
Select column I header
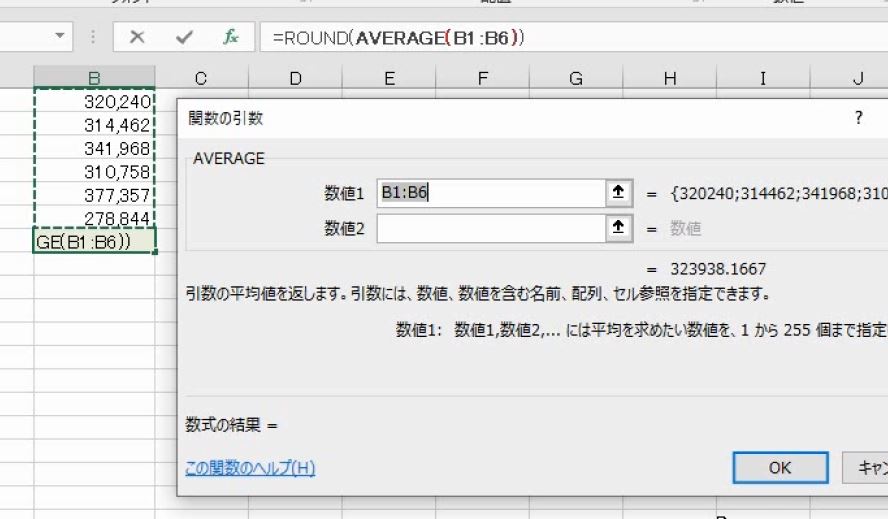point(763,78)
